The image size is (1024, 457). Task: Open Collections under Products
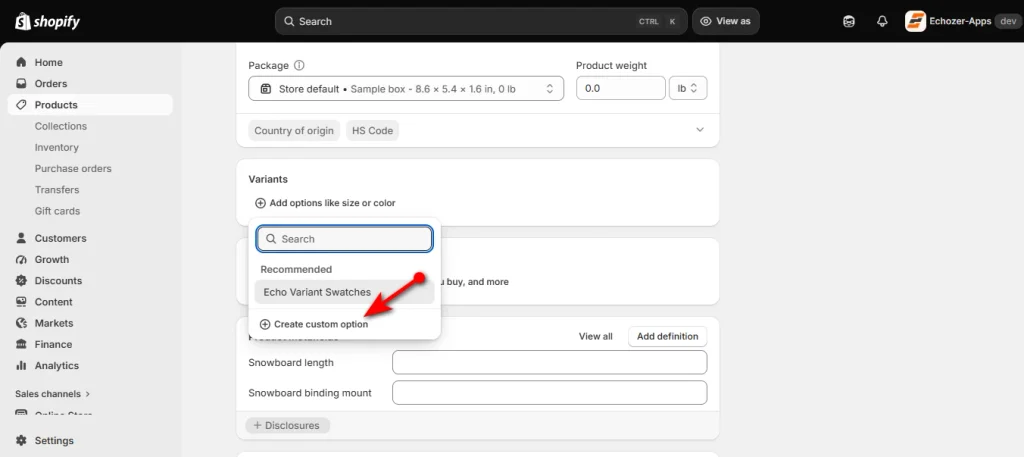point(61,126)
